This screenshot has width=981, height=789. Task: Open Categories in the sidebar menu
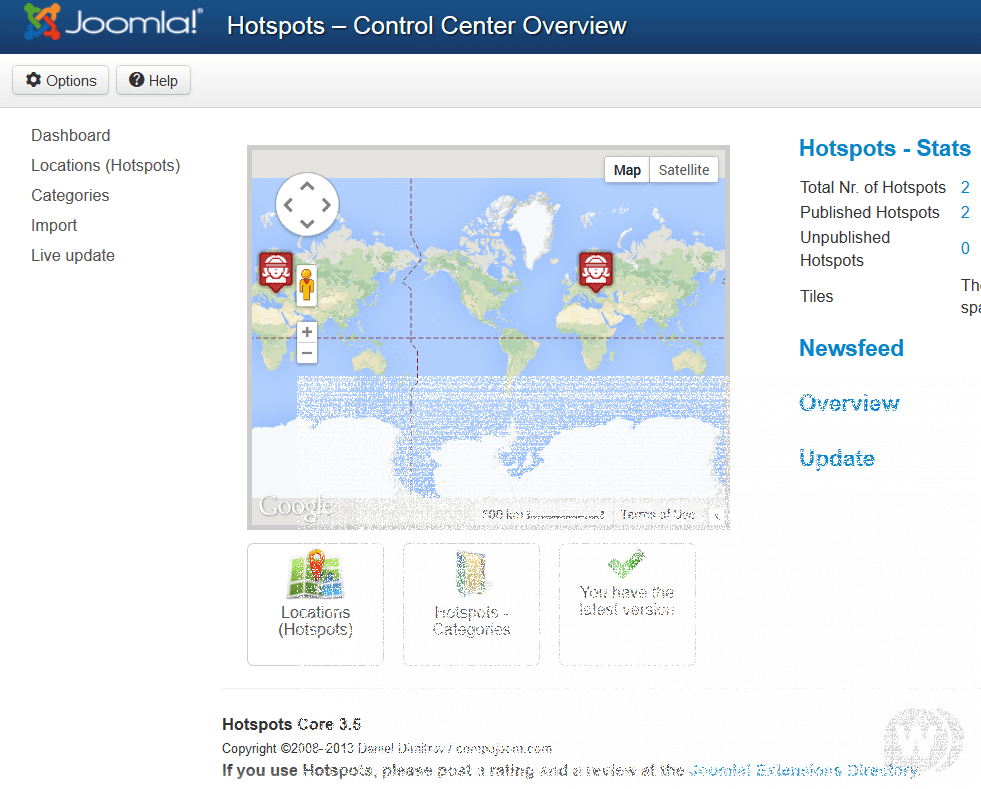tap(70, 195)
